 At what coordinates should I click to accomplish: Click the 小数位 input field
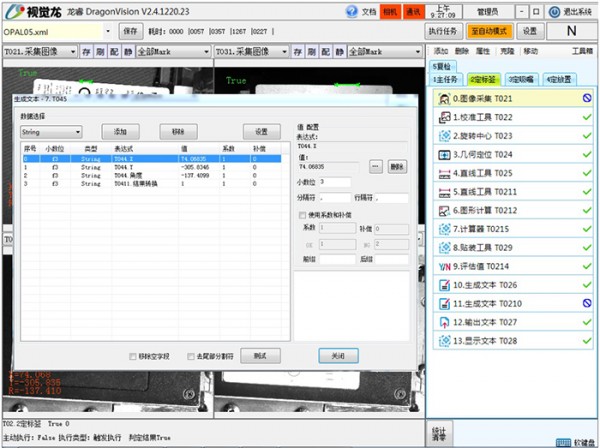(336, 182)
